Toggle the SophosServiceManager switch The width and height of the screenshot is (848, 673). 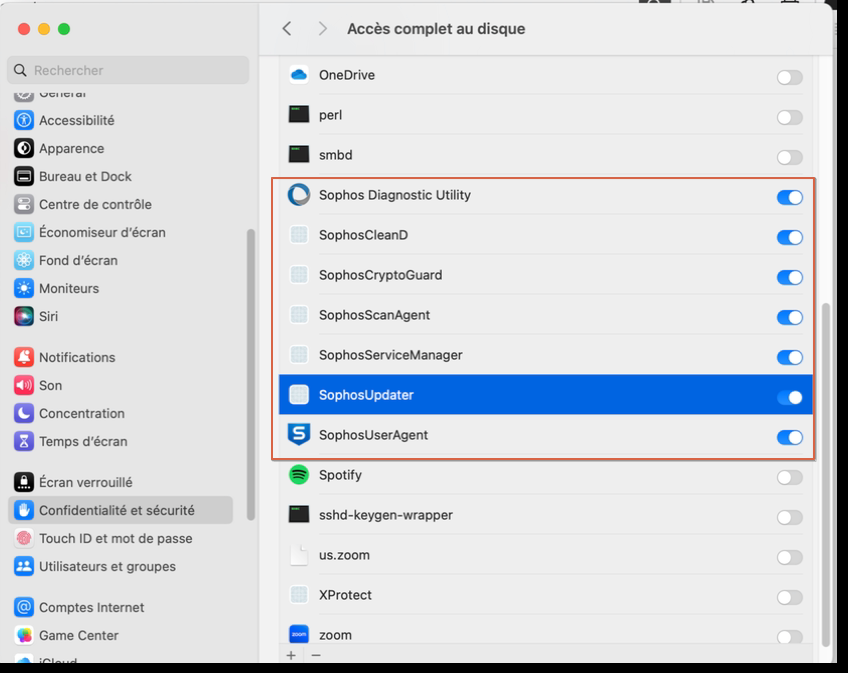[790, 358]
